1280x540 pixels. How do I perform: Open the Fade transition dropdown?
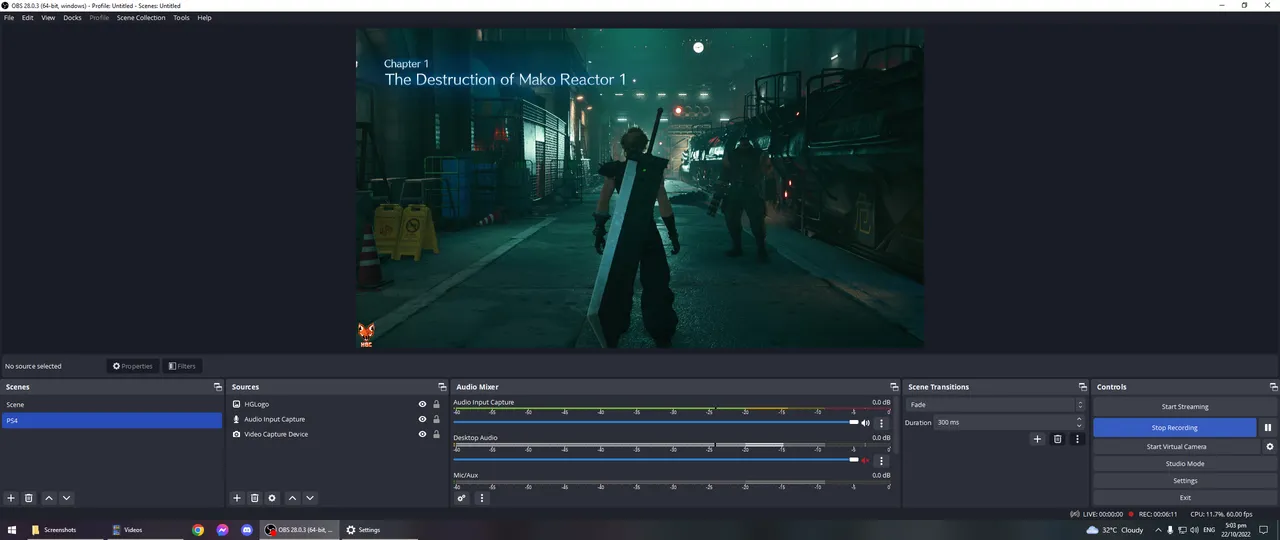point(994,405)
